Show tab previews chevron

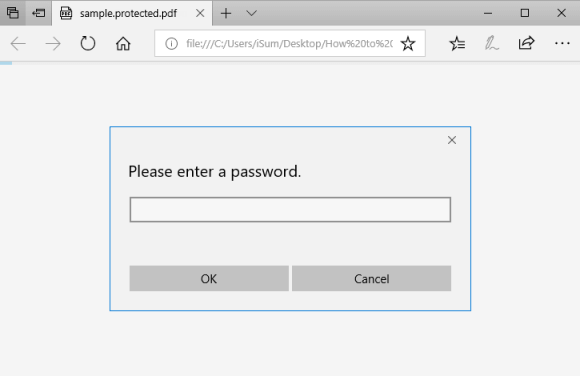(x=252, y=13)
